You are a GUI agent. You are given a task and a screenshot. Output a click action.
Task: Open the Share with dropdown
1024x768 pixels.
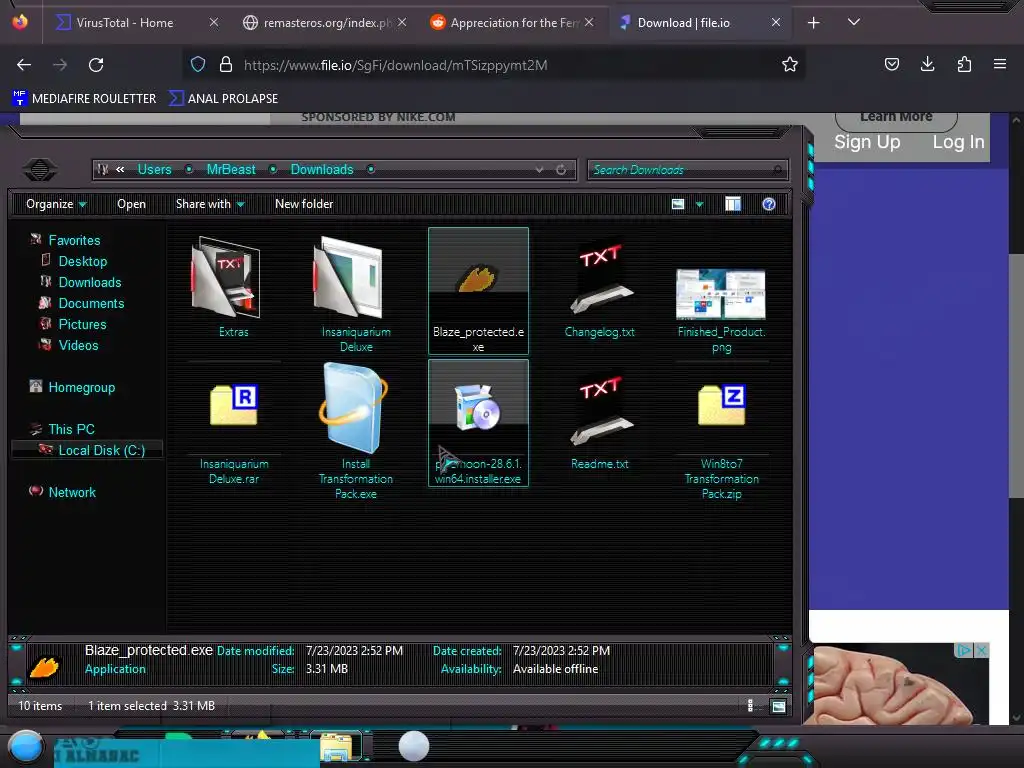click(210, 204)
